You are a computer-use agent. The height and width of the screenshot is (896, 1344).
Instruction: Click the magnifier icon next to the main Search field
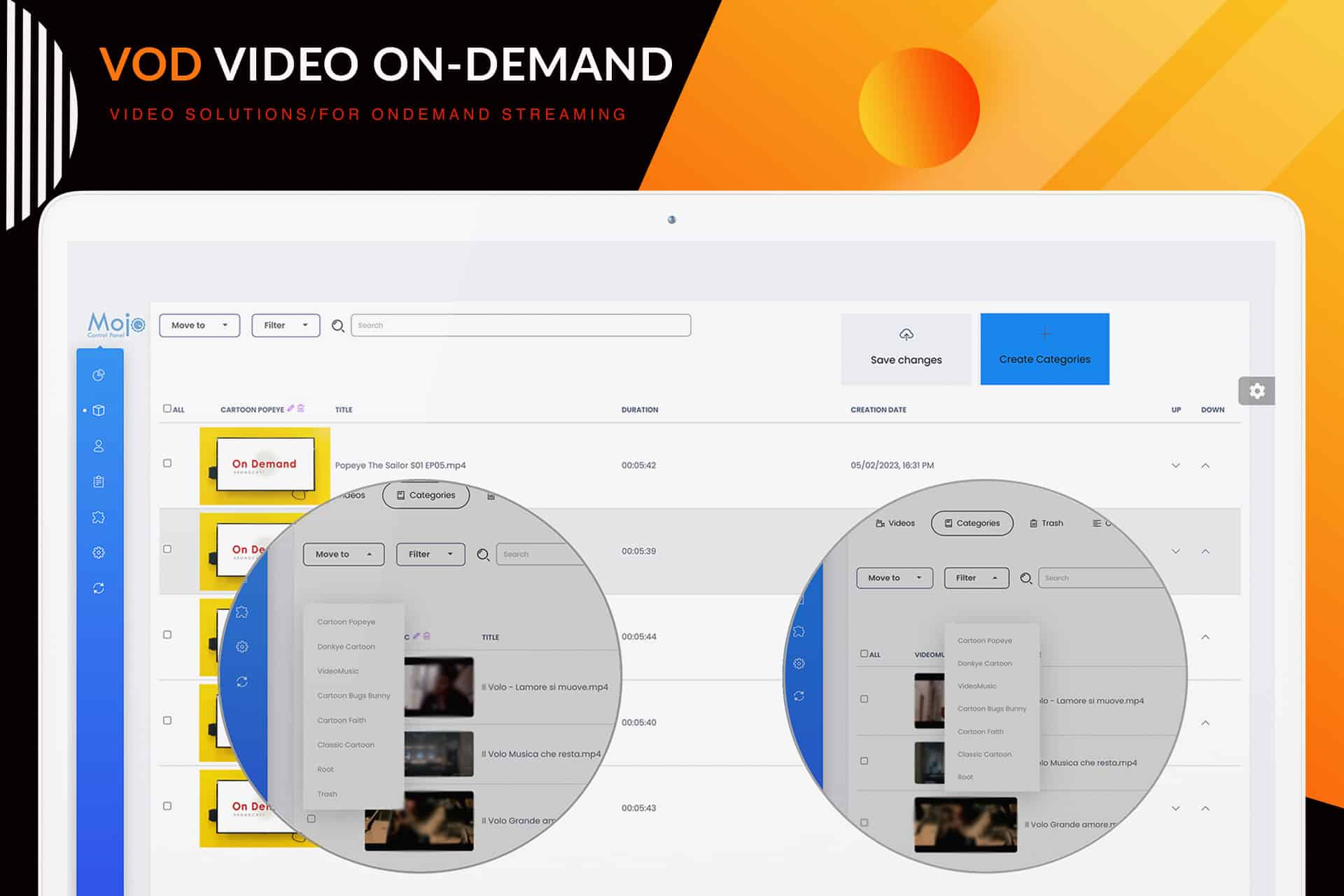click(338, 325)
